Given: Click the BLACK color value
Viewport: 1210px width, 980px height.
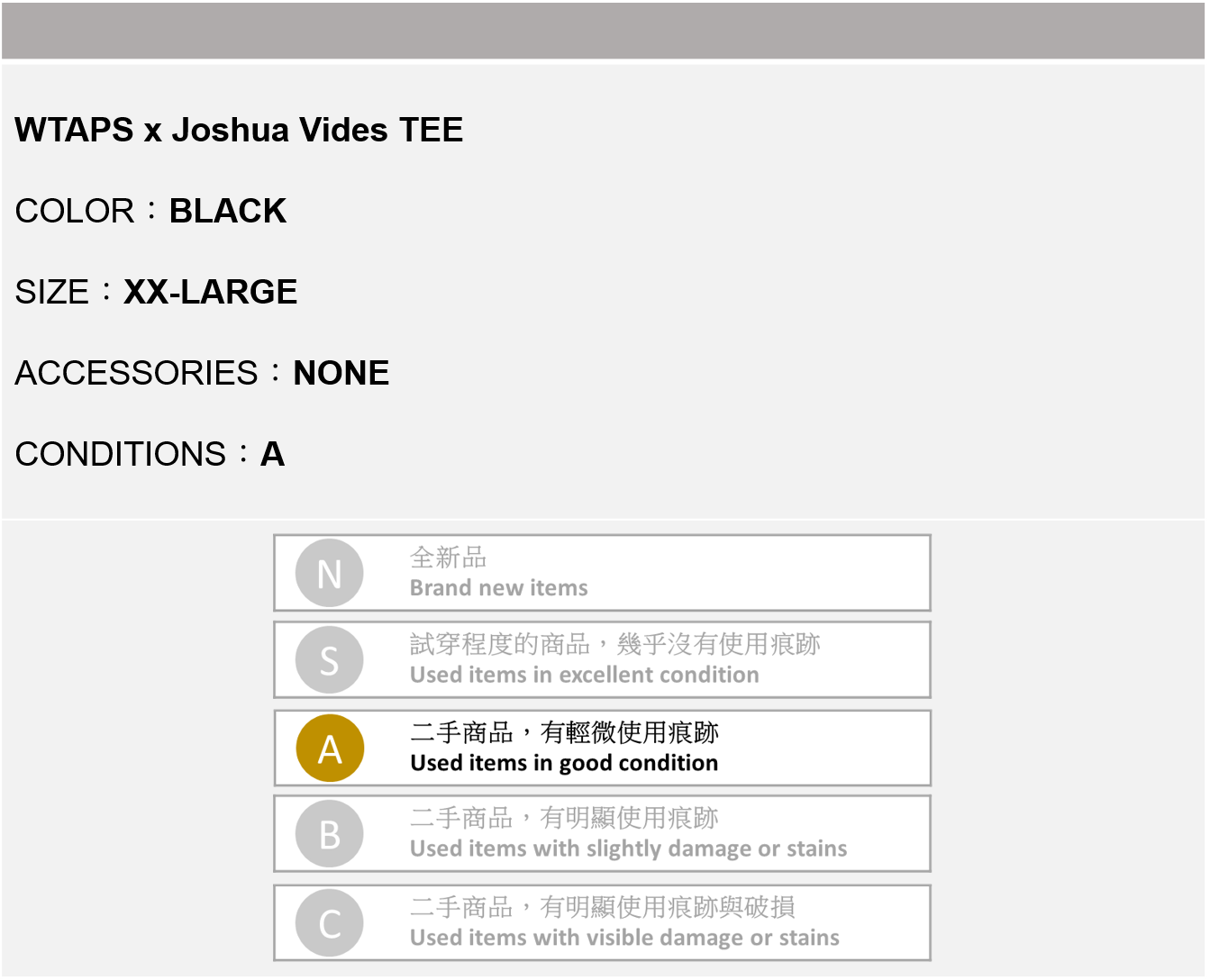Looking at the screenshot, I should point(228,211).
